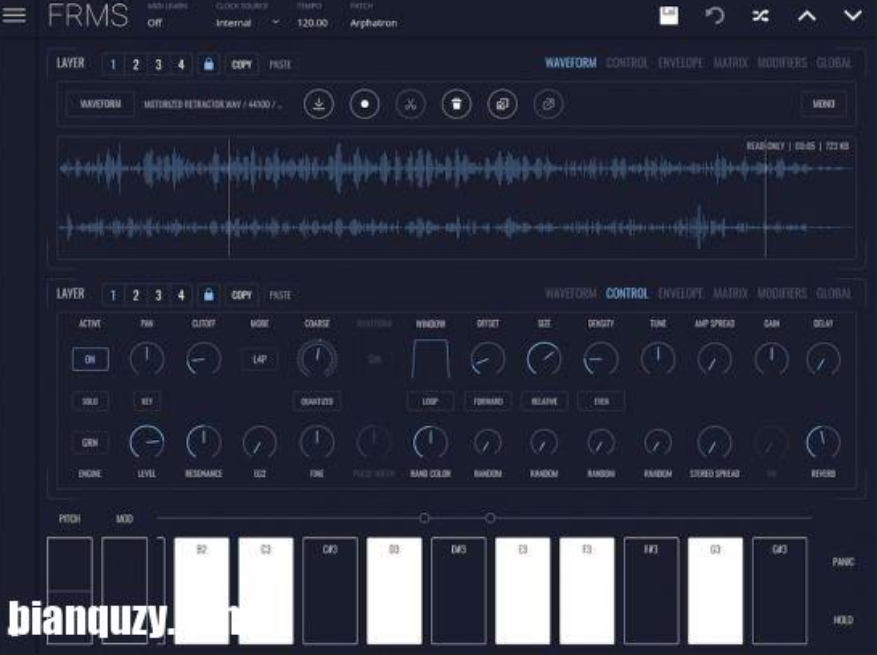Viewport: 877px width, 655px height.
Task: Trim the waveform using the scissors icon
Action: (x=411, y=104)
